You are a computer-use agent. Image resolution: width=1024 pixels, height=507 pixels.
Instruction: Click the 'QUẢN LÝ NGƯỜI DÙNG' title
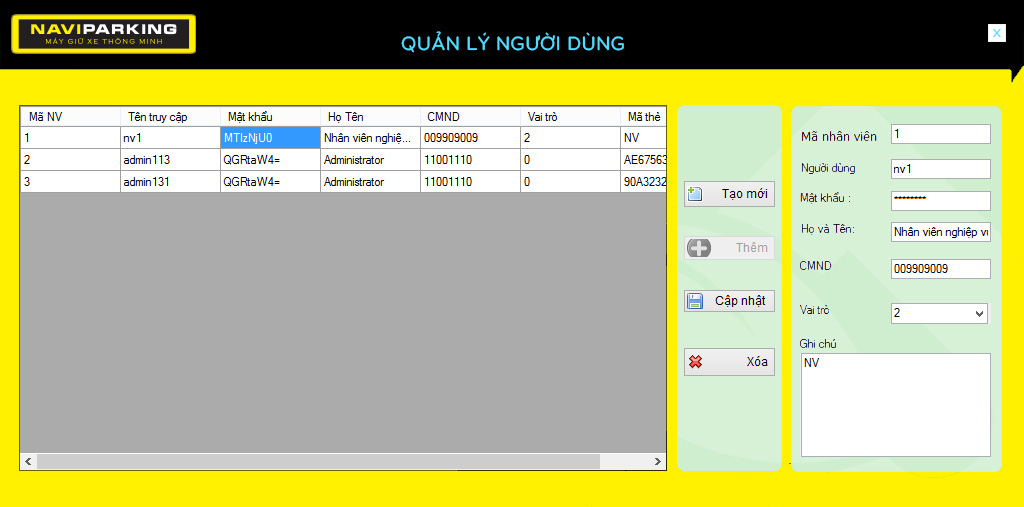click(x=513, y=44)
